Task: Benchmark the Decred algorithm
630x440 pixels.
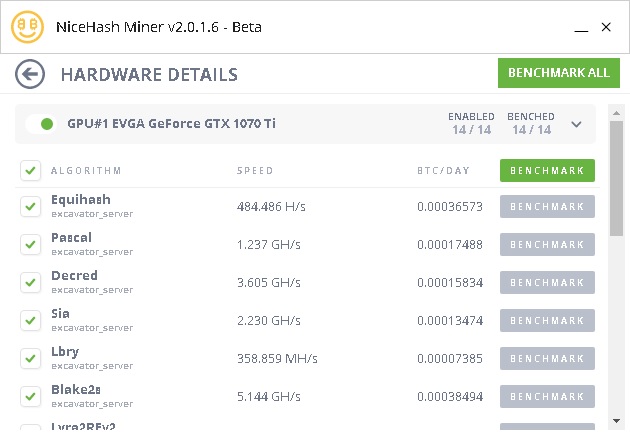Action: tap(547, 282)
